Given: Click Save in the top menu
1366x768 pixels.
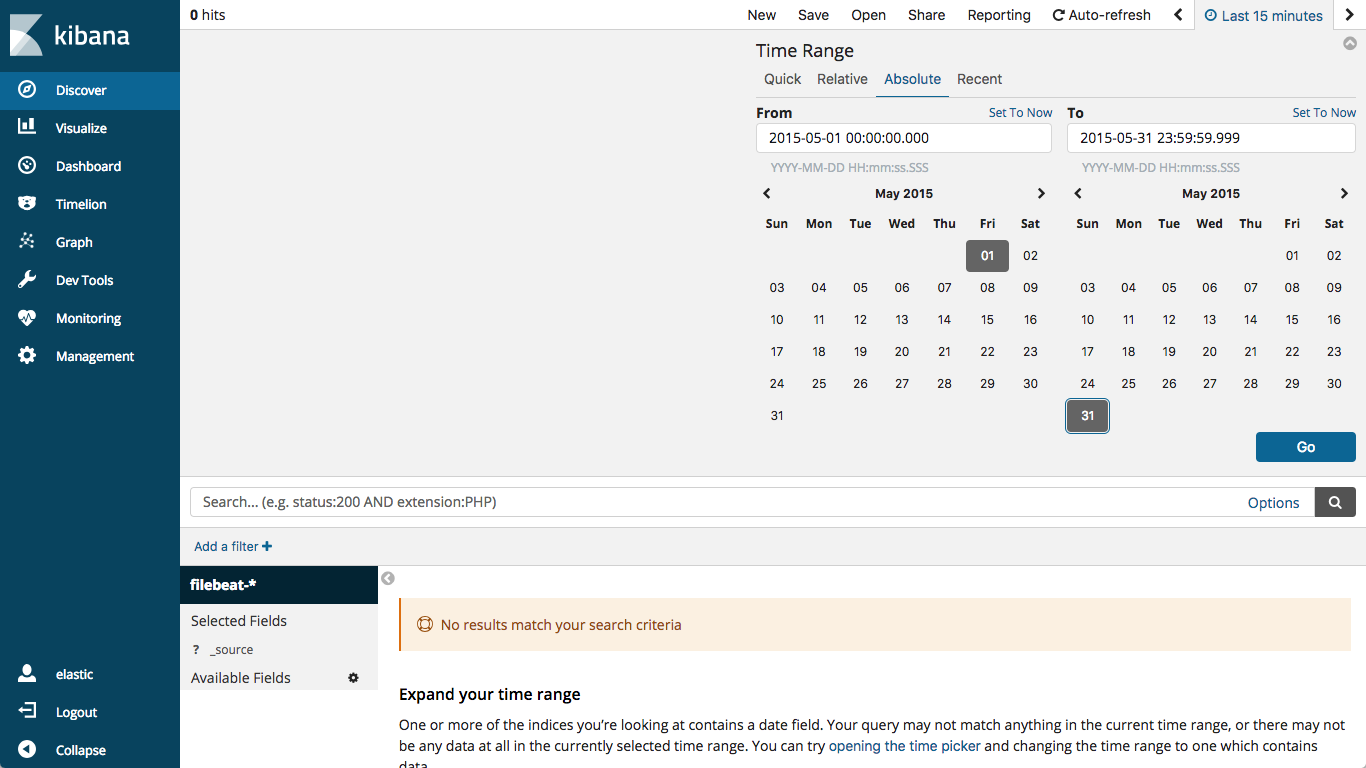Looking at the screenshot, I should coord(814,15).
